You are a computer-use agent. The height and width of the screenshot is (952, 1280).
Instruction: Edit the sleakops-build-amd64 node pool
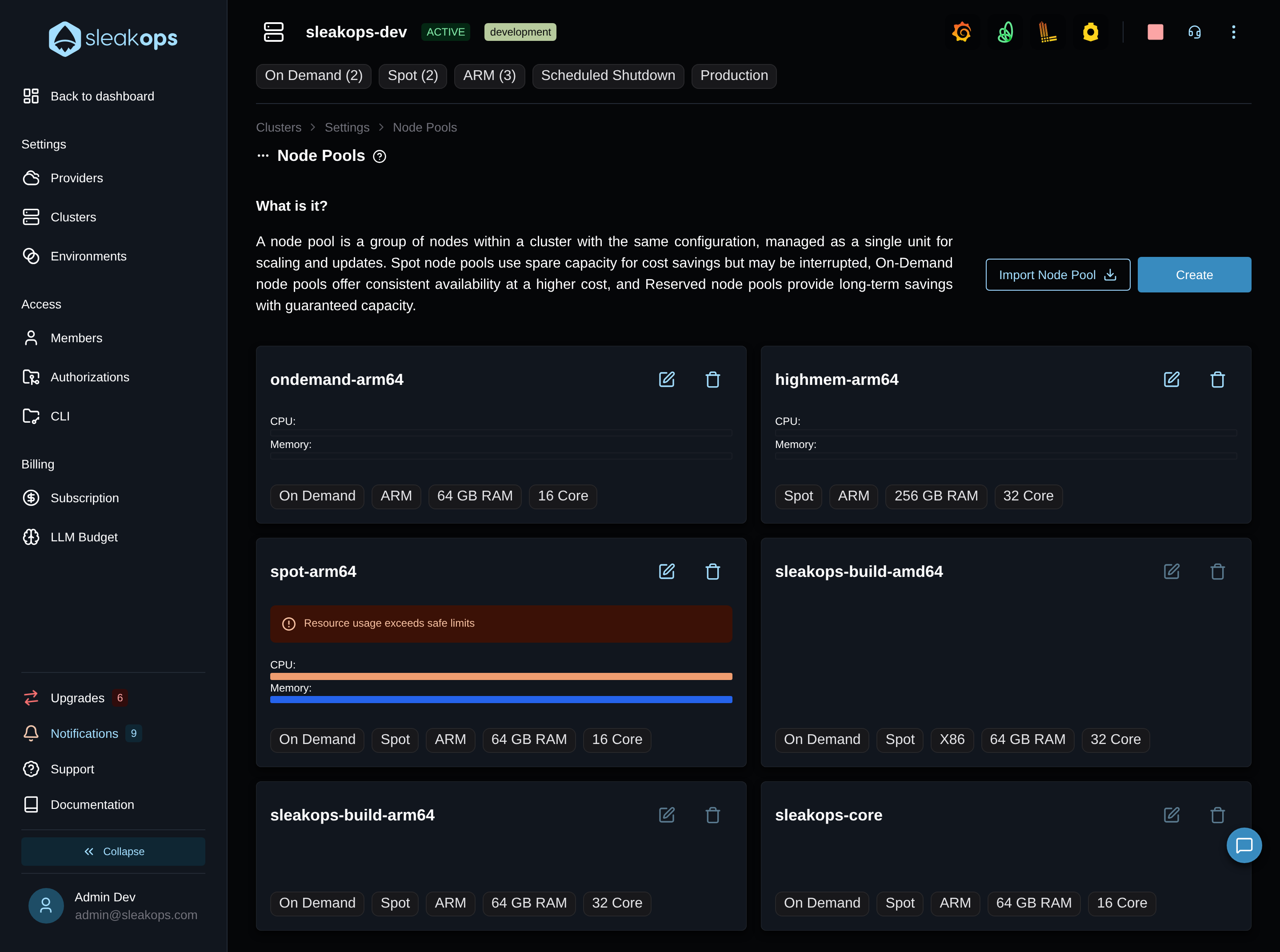tap(1172, 571)
